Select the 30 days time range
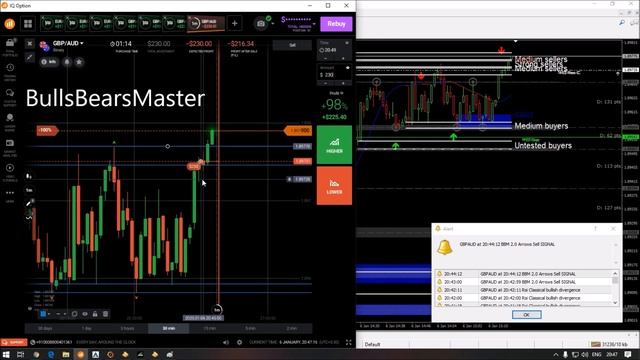Screen dimensions: 640x360 [x=45, y=328]
